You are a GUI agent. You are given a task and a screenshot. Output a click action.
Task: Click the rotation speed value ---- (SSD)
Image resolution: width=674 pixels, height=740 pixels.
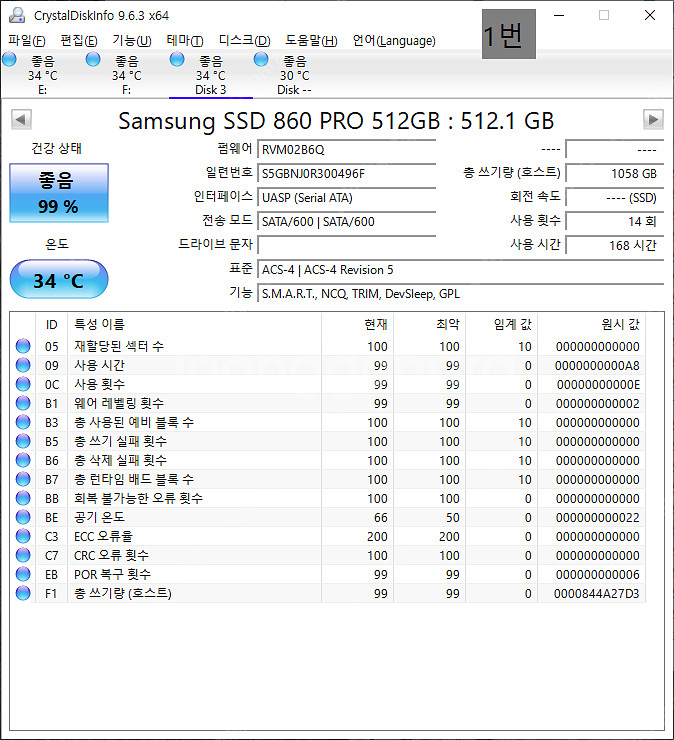(x=615, y=198)
